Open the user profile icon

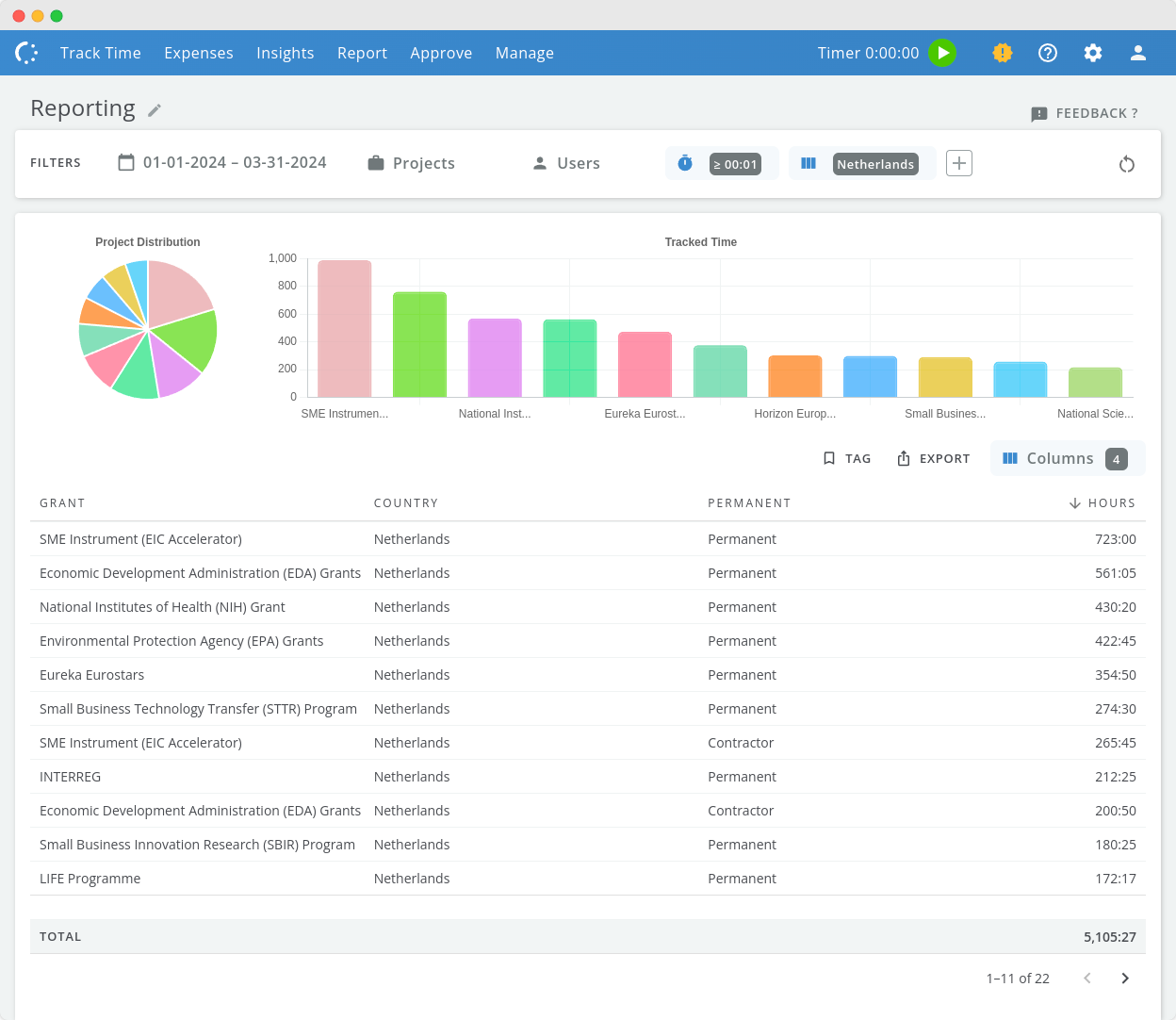point(1138,53)
